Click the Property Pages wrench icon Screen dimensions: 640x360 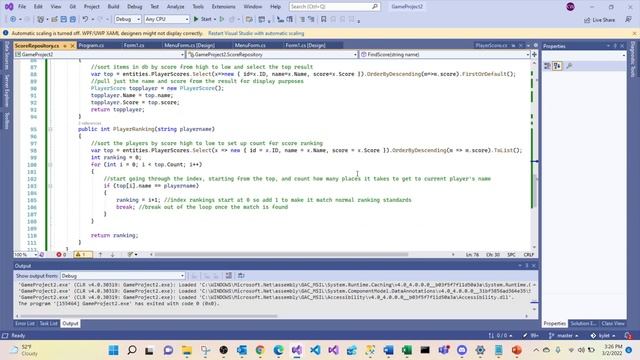pos(569,66)
